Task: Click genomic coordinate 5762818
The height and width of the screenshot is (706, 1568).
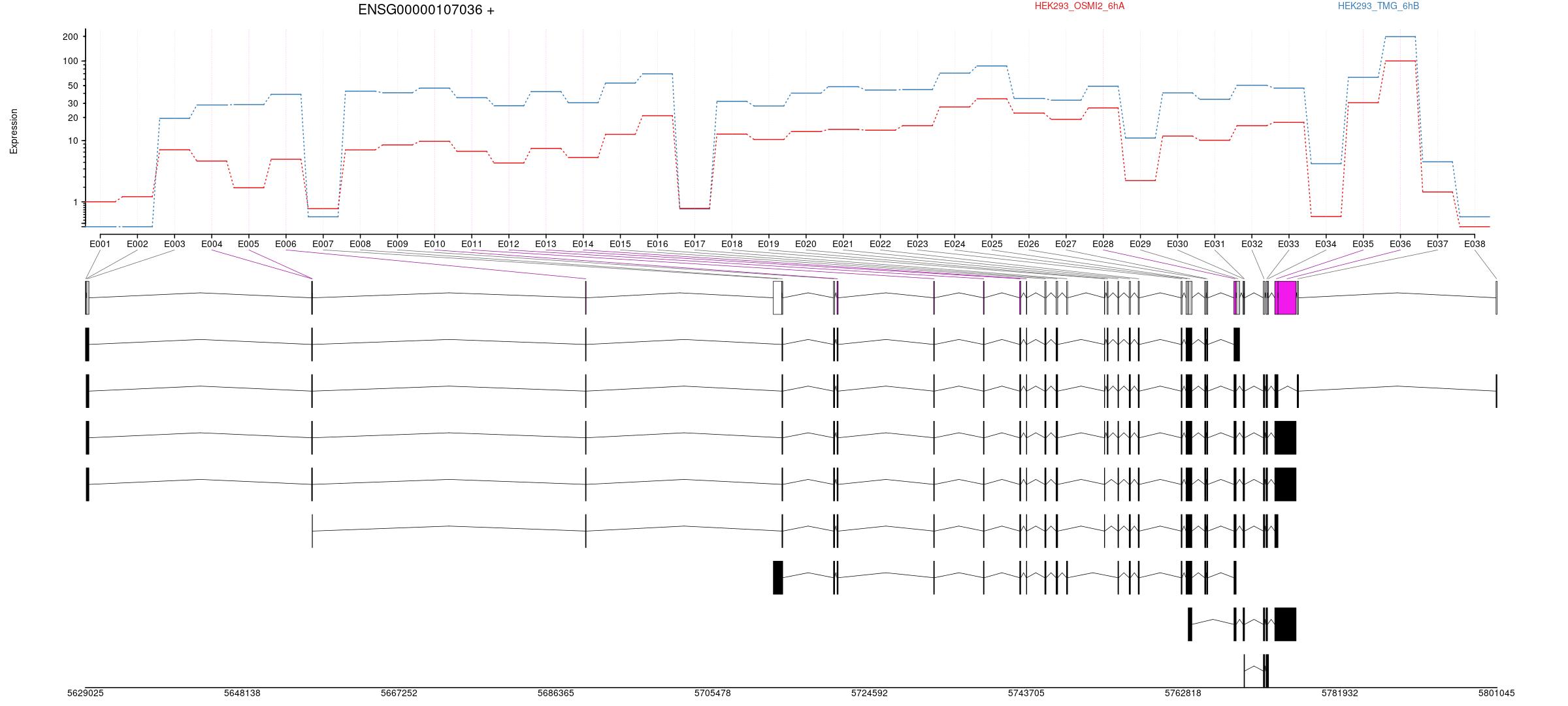Action: [x=1183, y=693]
